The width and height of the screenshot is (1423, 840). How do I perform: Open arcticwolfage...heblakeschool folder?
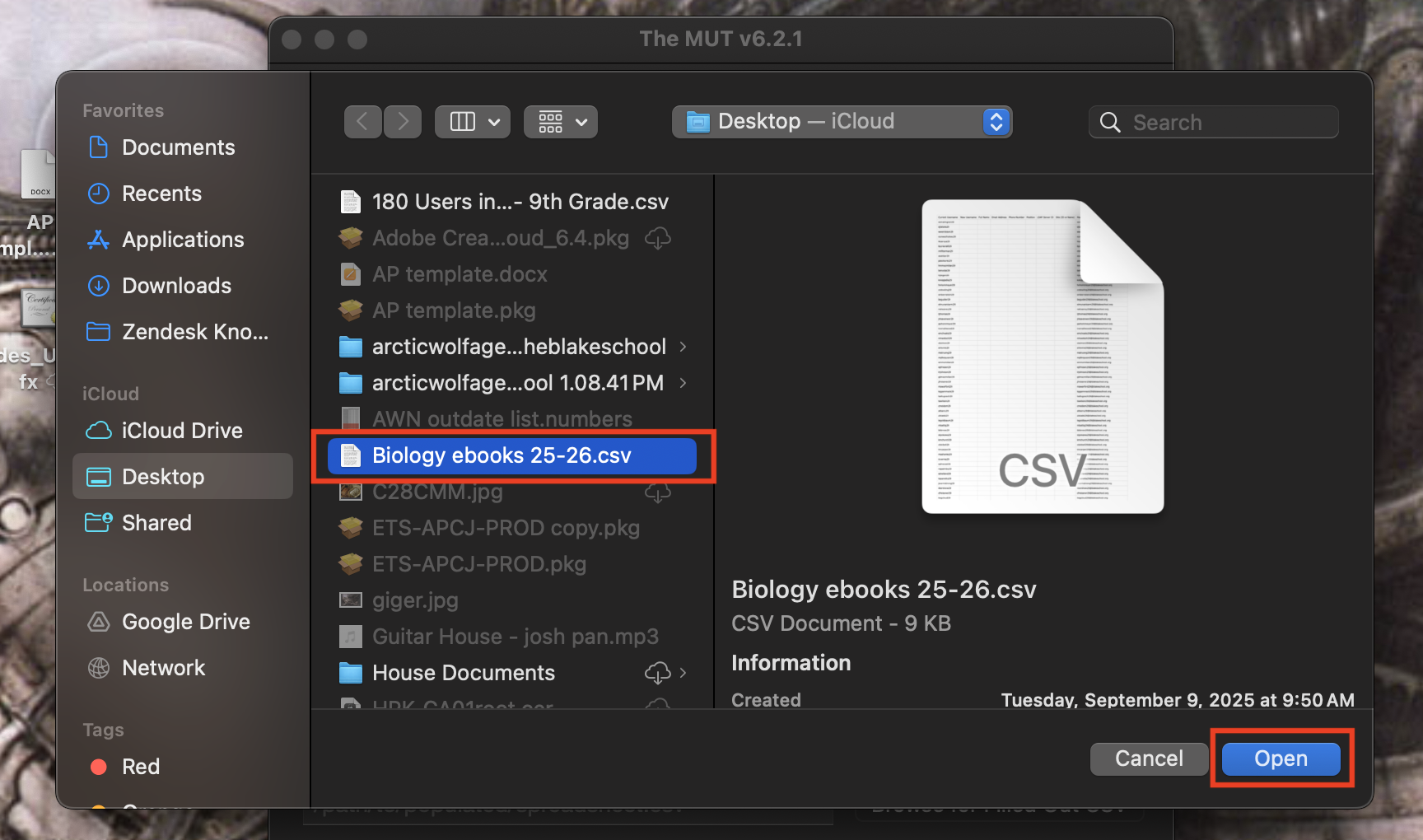(x=512, y=347)
